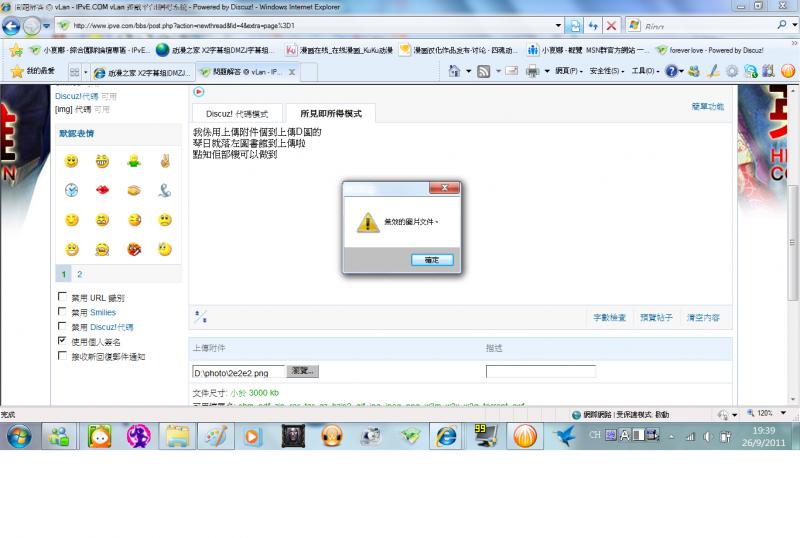Viewport: 800px width, 538px height.
Task: Open the 安全性(S) menu
Action: 607,71
